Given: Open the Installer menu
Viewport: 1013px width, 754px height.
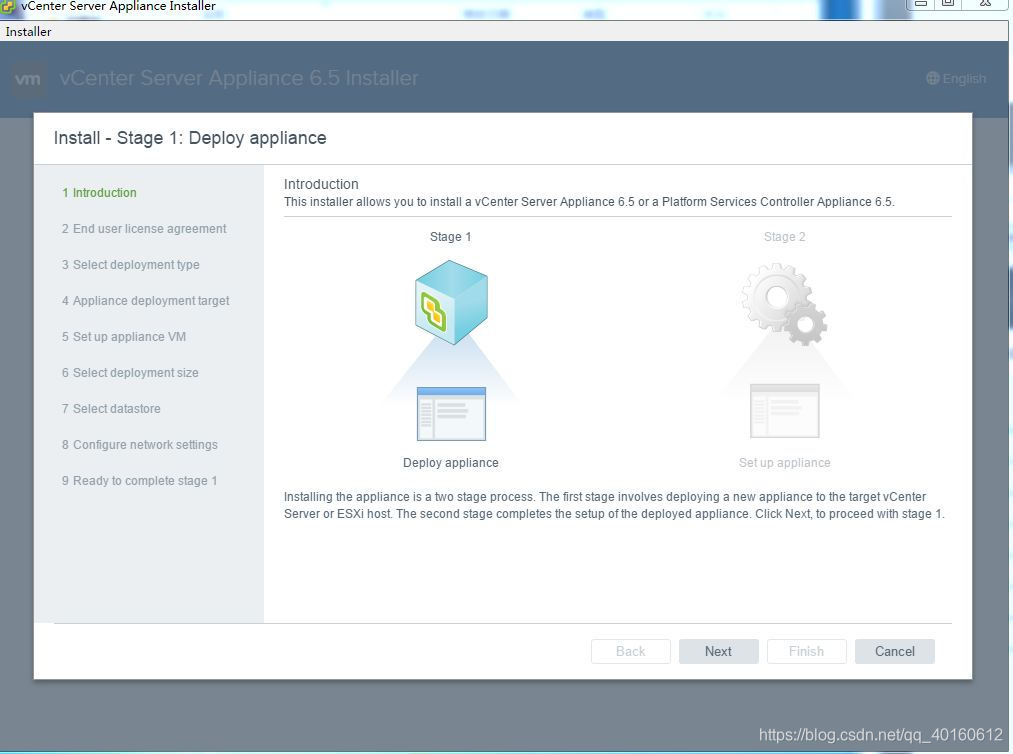Looking at the screenshot, I should click(28, 32).
